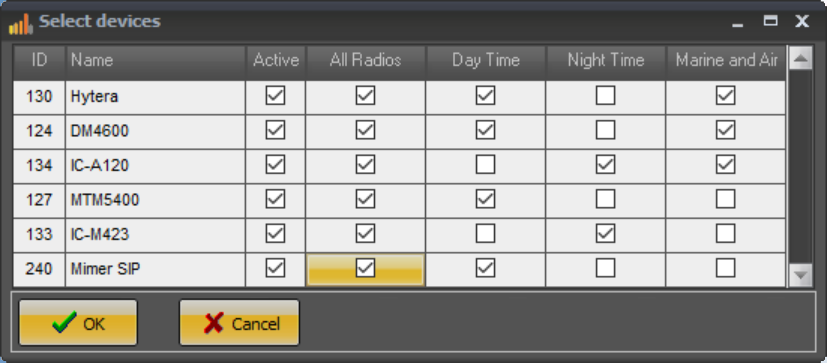The image size is (827, 363).
Task: Uncheck Active for Hytera
Action: (x=275, y=96)
